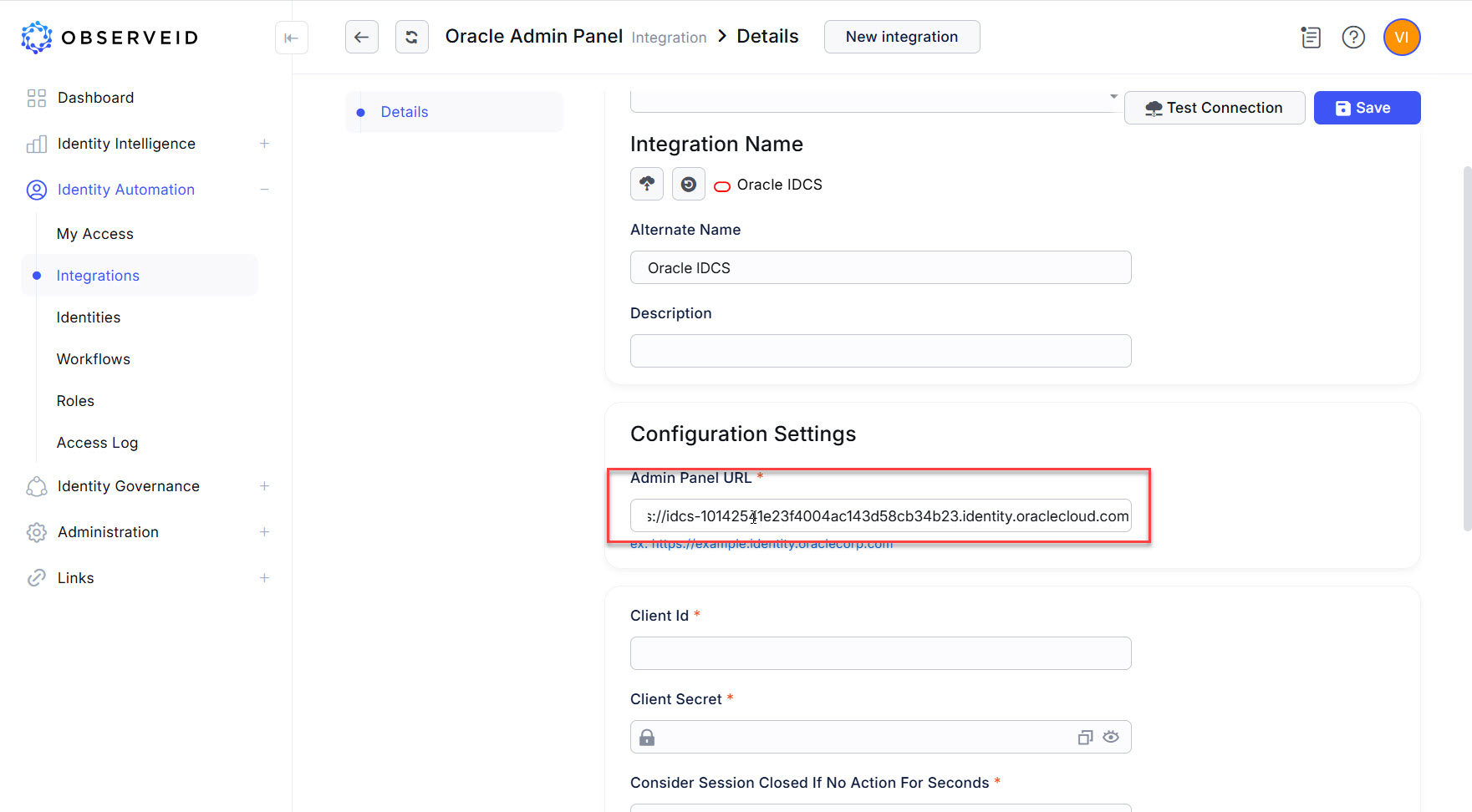Toggle the switch next to Oracle IDCS name
Screen dimensions: 1472x812
721,185
